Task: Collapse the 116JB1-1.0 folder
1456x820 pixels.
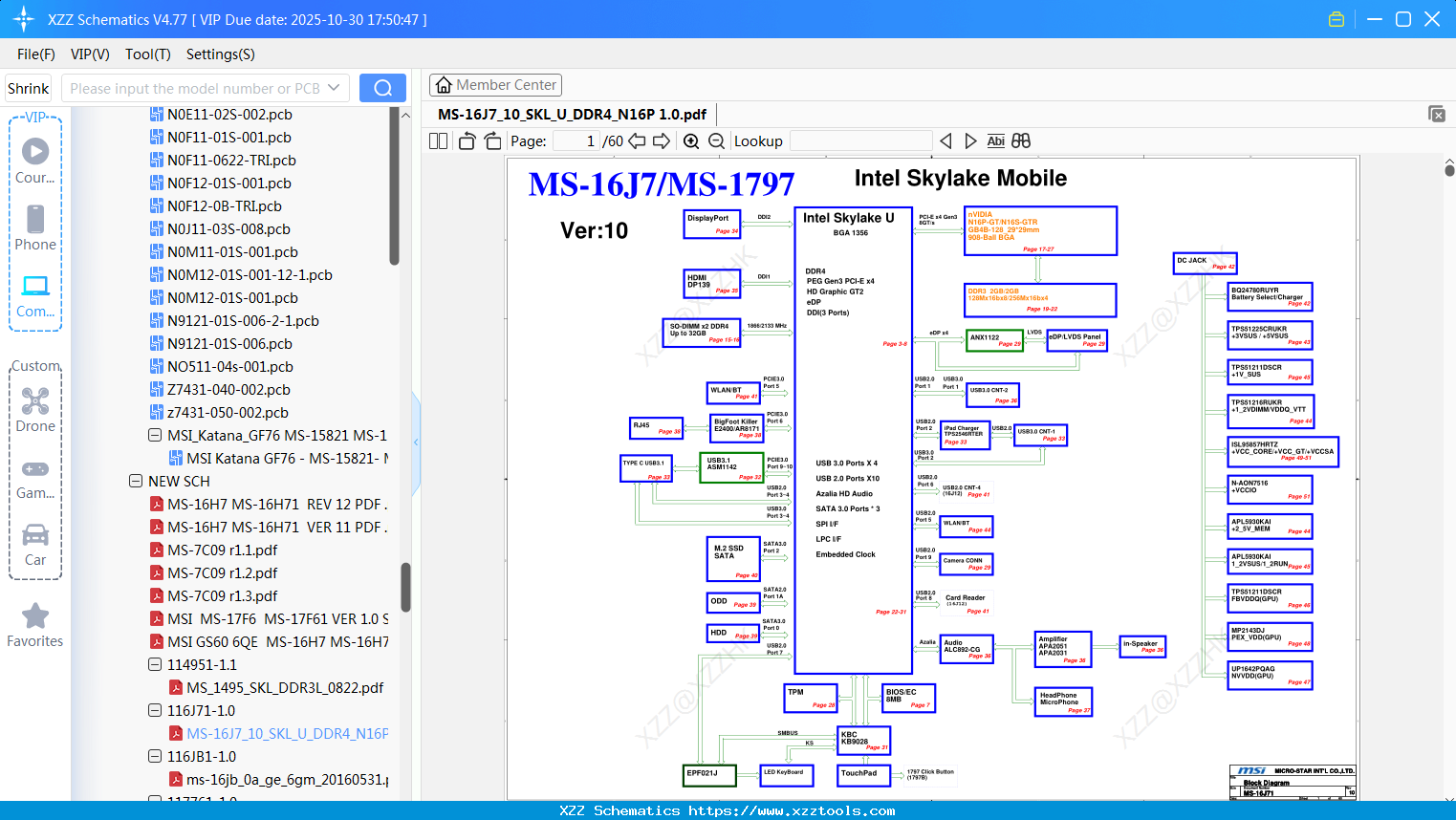Action: tap(155, 756)
